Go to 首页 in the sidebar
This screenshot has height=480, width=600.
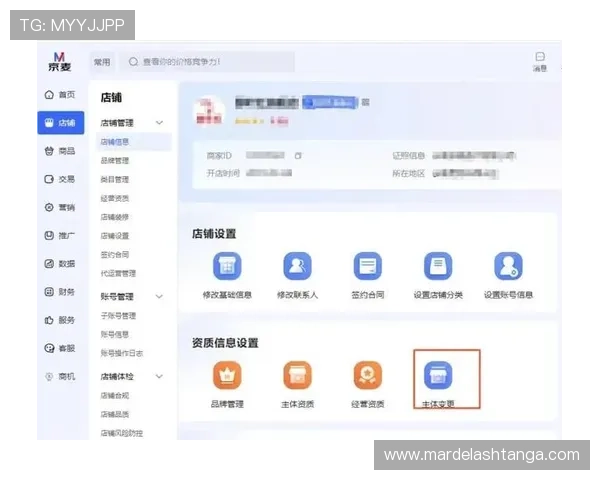coord(60,95)
